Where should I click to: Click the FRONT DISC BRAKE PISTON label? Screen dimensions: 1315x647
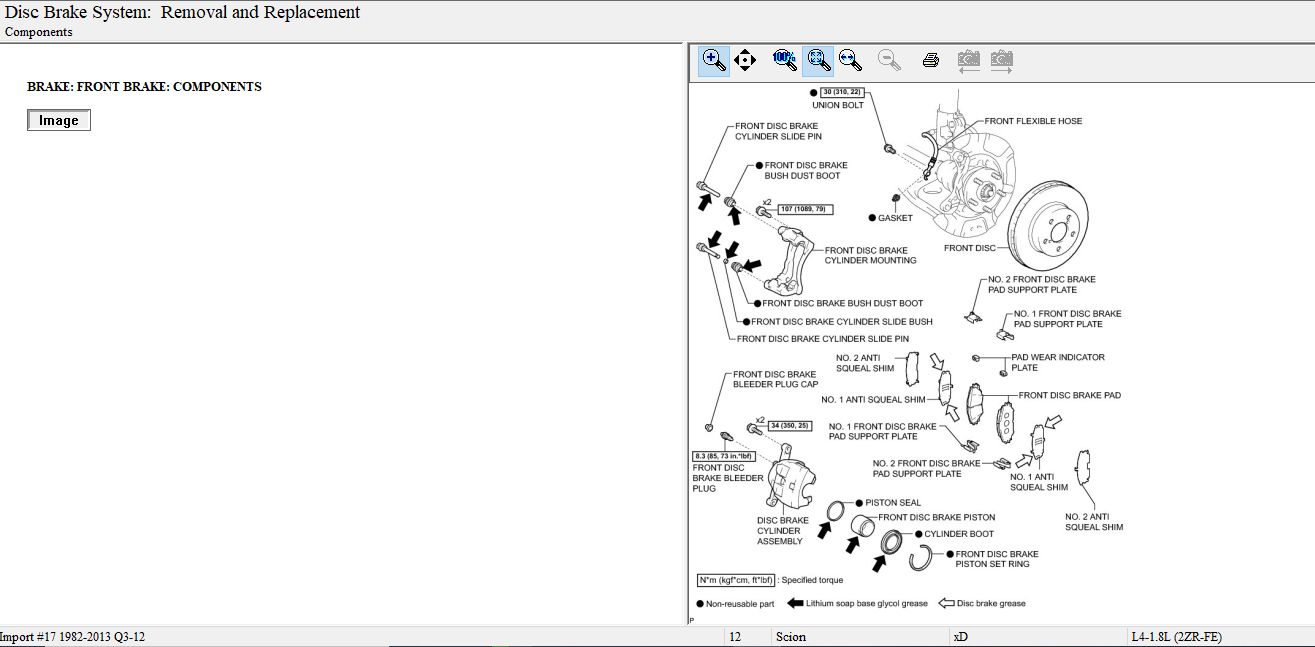coord(936,518)
